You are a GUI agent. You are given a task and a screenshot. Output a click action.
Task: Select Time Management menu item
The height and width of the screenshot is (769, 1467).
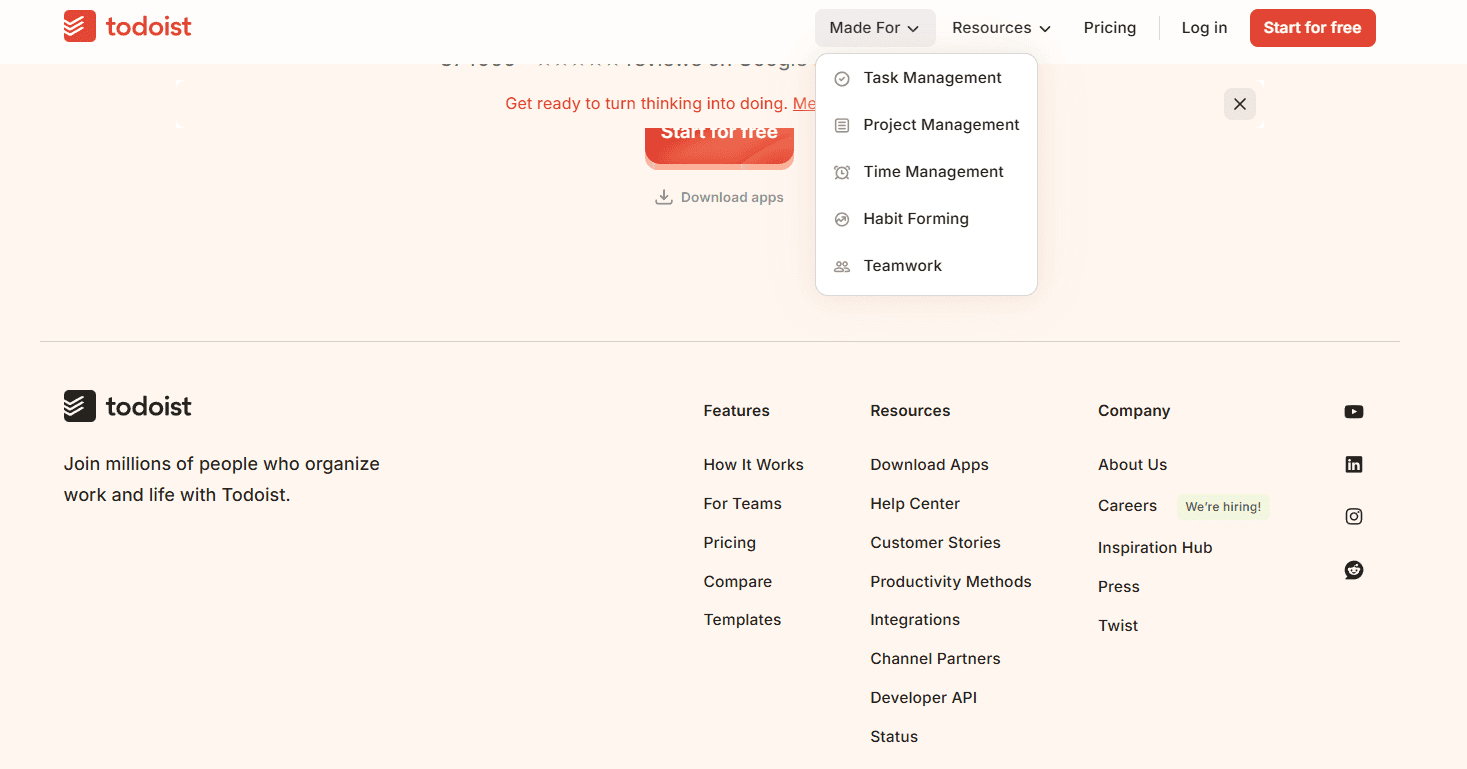926,172
